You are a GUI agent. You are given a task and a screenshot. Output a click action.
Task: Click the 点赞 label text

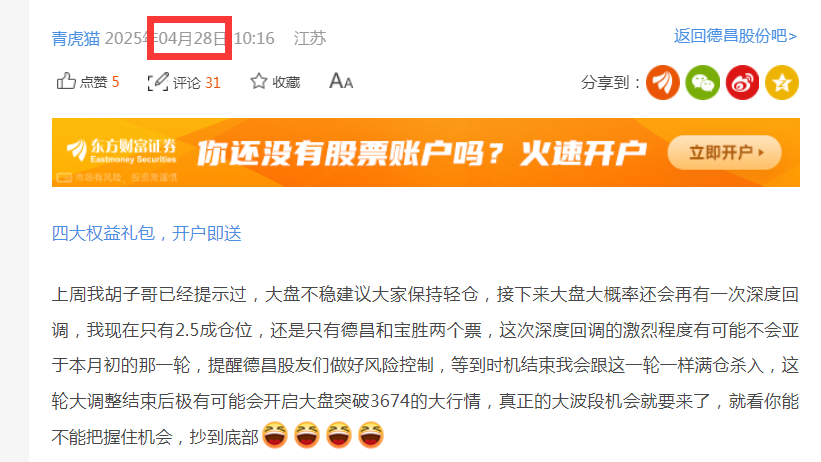tap(94, 82)
